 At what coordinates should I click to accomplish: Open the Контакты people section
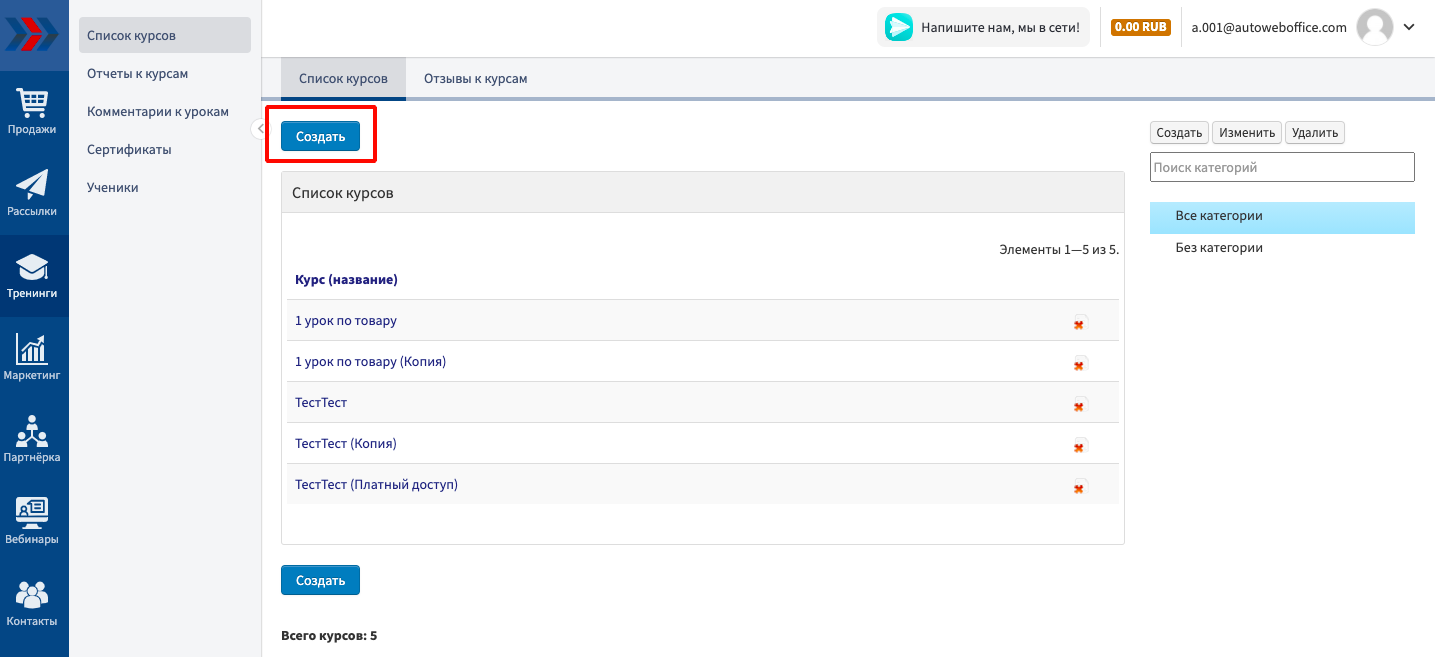click(x=33, y=603)
